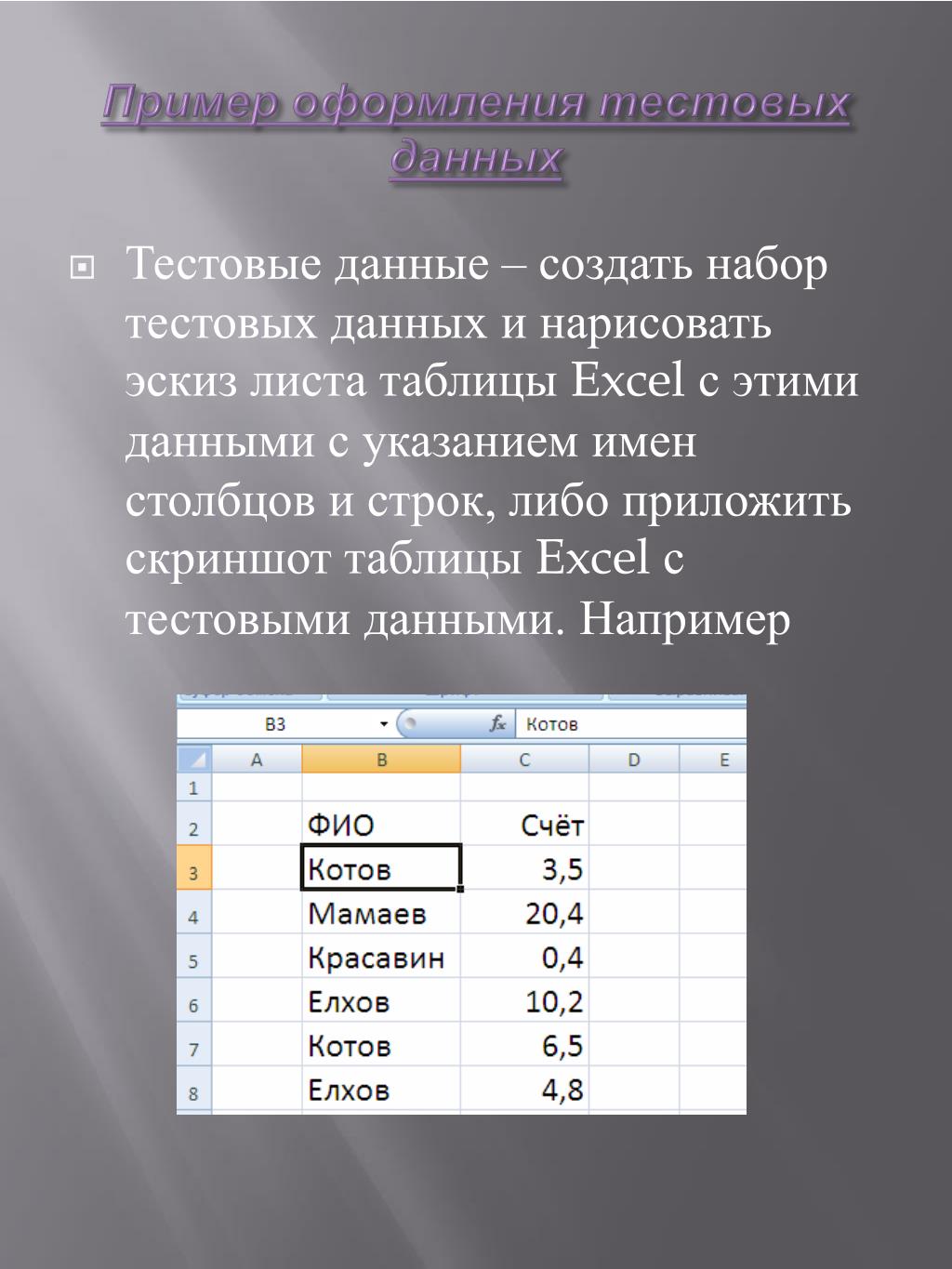Click the fill handle of cell B3
Viewport: 952px width, 1269px height.
pyautogui.click(x=460, y=889)
